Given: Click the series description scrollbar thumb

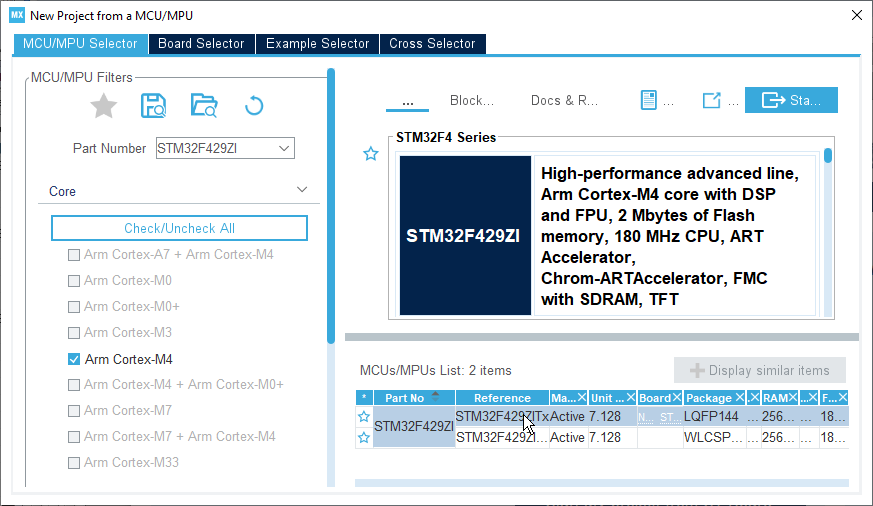Looking at the screenshot, I should [828, 155].
